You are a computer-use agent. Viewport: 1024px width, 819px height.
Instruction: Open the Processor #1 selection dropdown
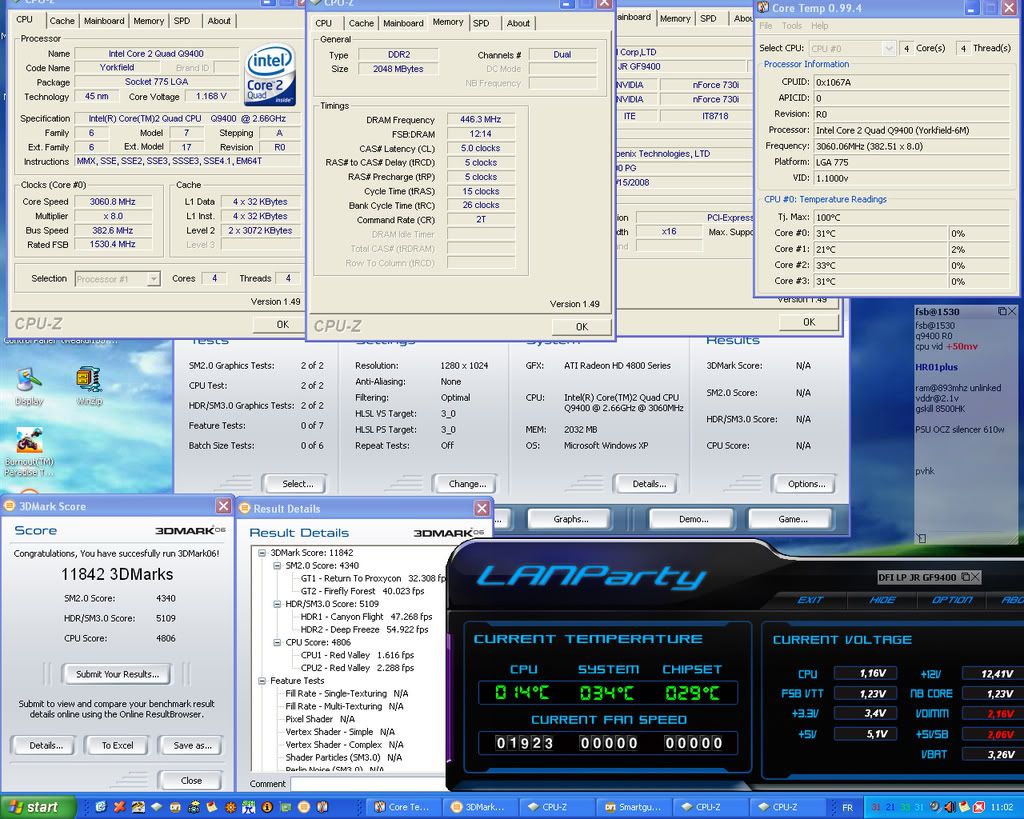click(x=117, y=279)
